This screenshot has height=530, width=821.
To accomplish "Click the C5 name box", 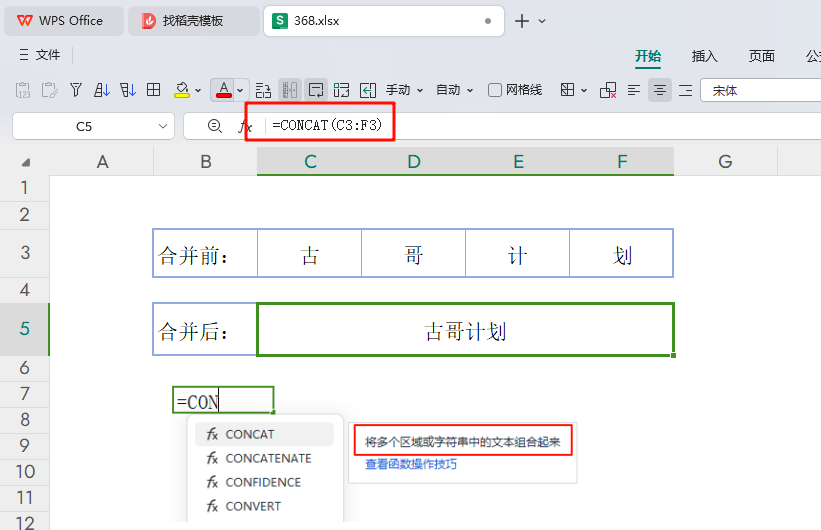I will 84,126.
